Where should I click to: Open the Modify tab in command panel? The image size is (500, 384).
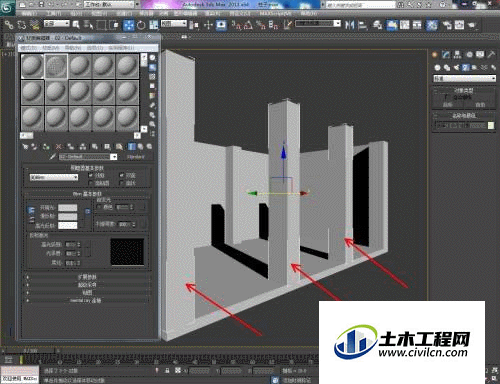coord(446,54)
